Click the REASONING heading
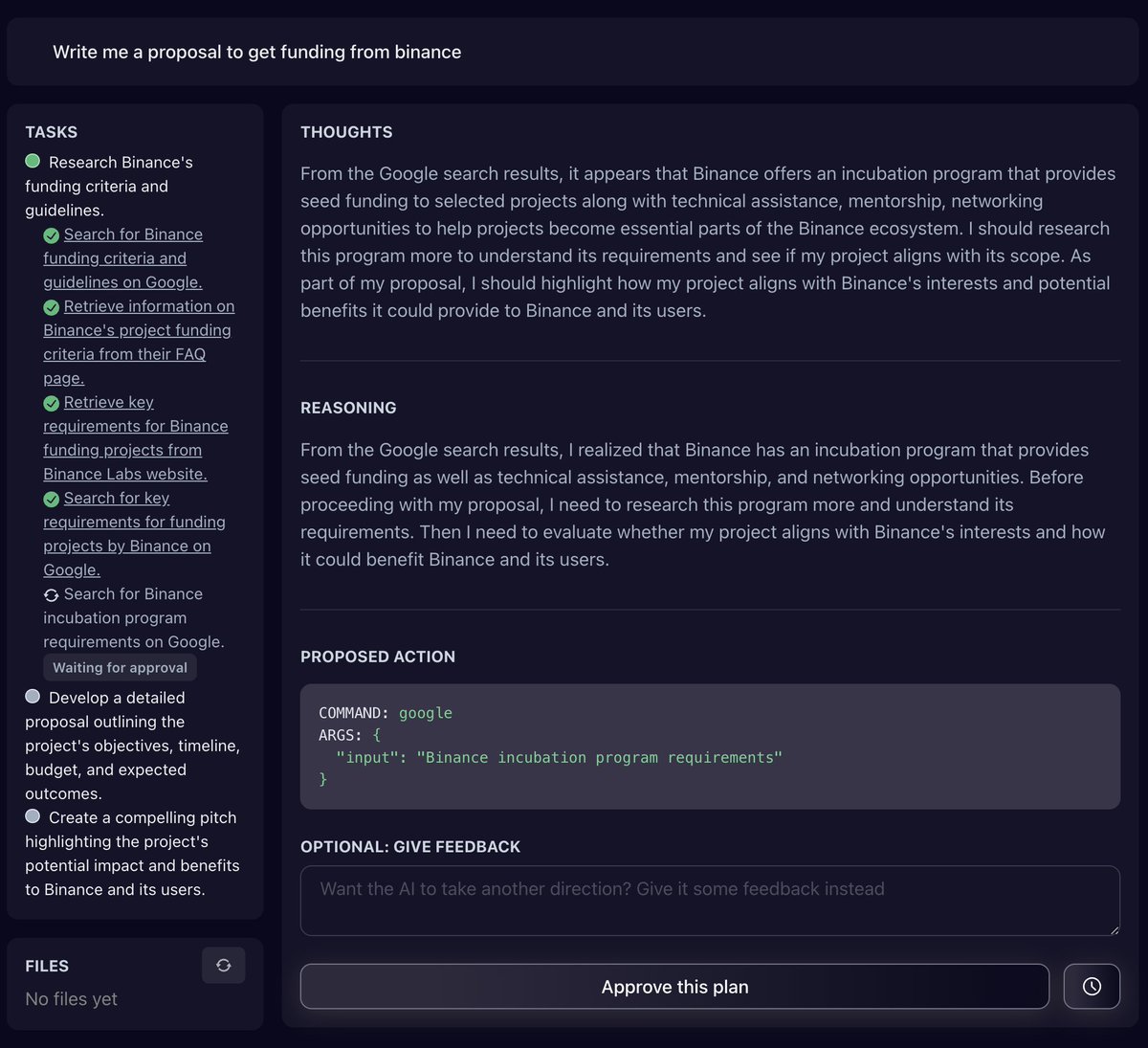Image resolution: width=1148 pixels, height=1048 pixels. click(x=348, y=408)
